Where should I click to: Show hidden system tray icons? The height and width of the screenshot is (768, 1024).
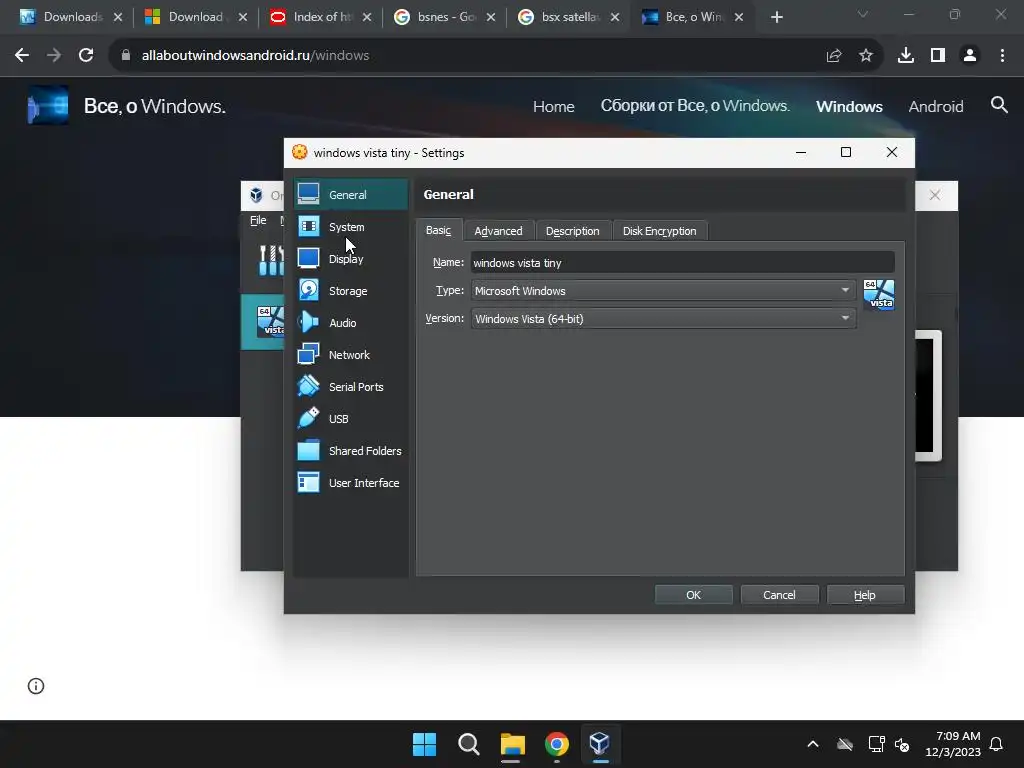(x=813, y=744)
